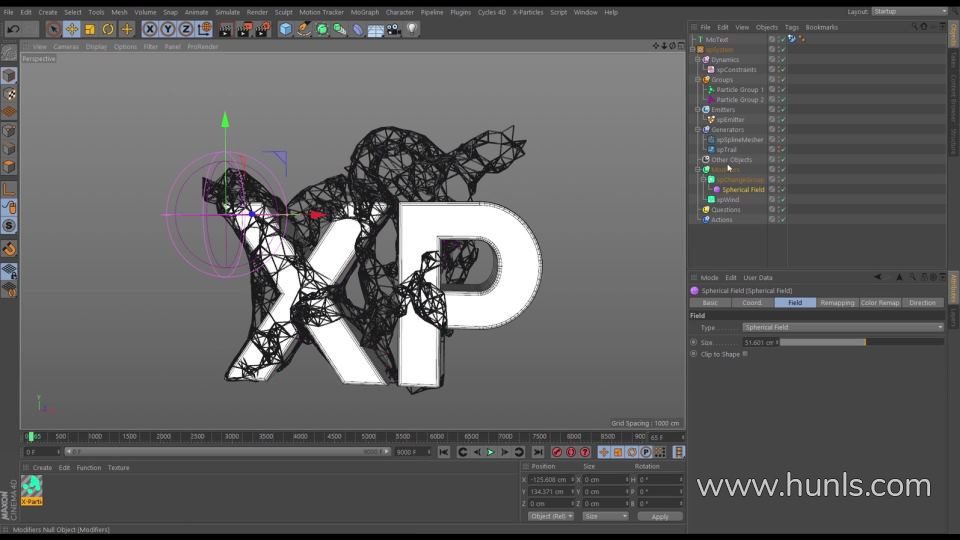The image size is (960, 540).
Task: Select Polygons mode cube icon
Action: coord(9,167)
